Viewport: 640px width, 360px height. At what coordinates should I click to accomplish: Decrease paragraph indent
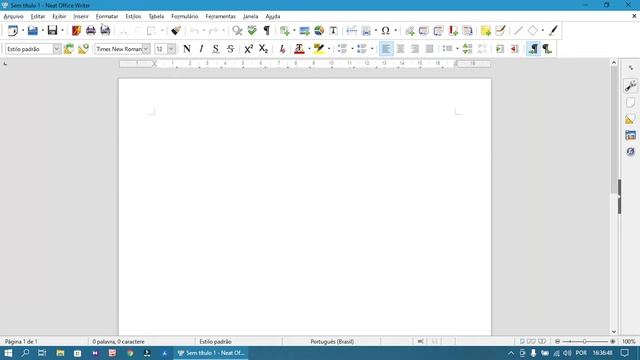coord(515,49)
